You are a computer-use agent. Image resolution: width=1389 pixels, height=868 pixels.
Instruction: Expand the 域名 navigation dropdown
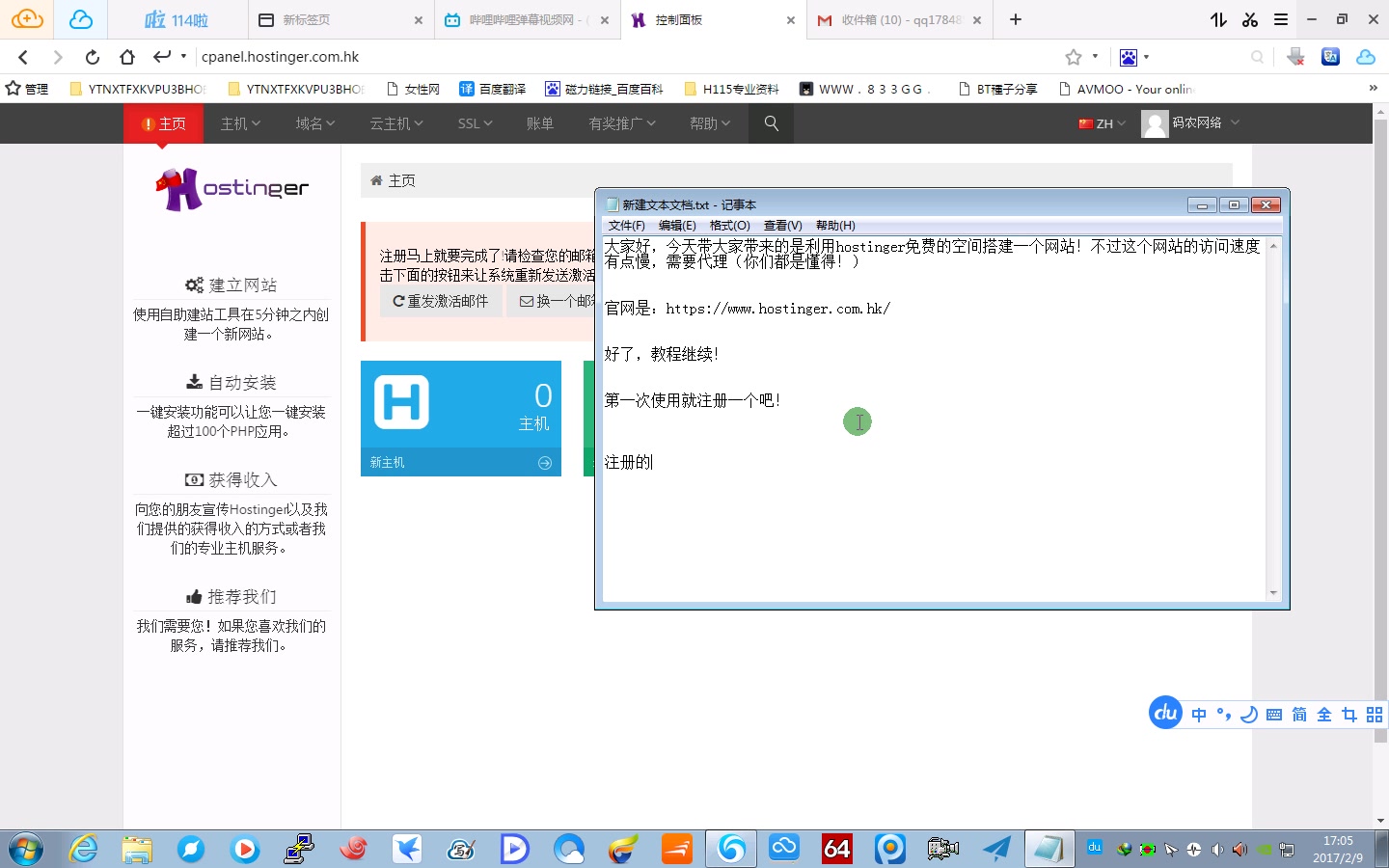314,123
